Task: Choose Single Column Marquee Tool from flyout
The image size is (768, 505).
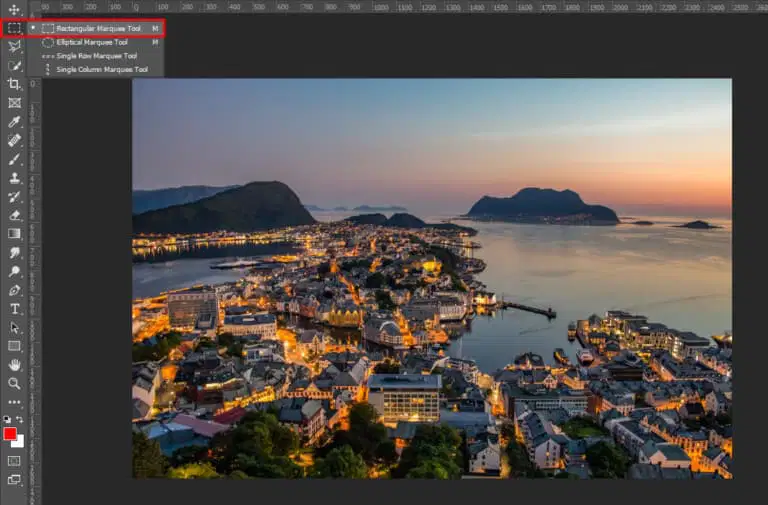Action: coord(101,70)
